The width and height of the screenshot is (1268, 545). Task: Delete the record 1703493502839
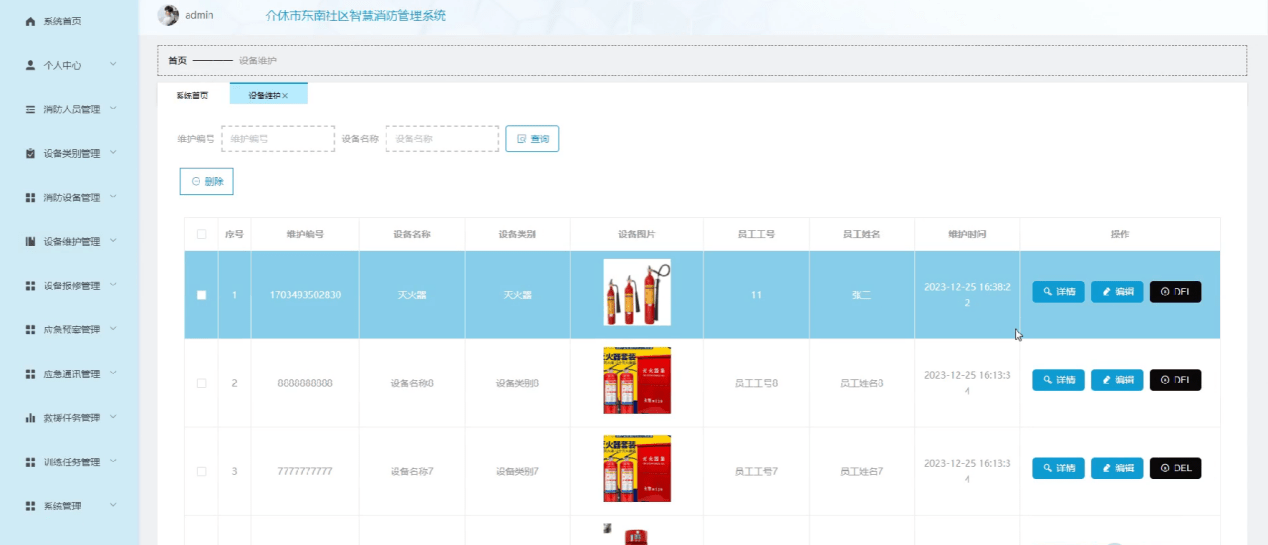[1175, 292]
